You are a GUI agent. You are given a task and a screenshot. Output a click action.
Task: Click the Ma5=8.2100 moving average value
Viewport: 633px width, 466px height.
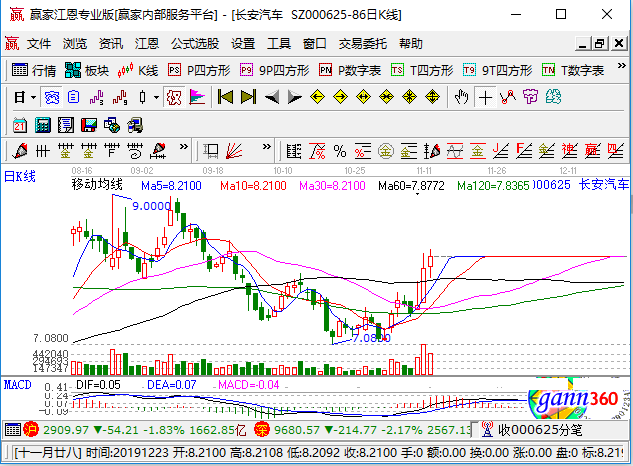(171, 186)
